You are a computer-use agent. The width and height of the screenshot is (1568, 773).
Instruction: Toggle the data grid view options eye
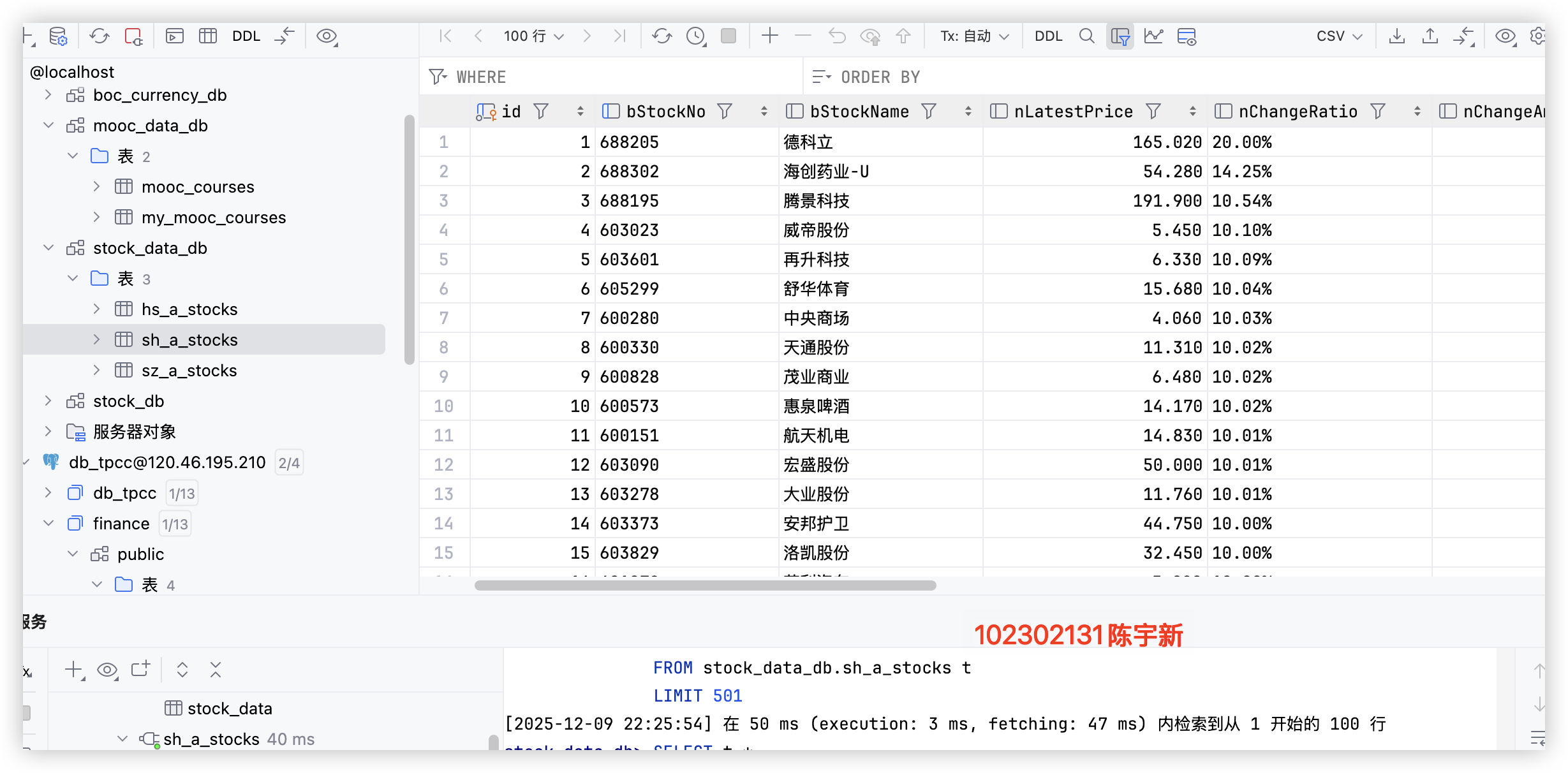tap(1505, 36)
